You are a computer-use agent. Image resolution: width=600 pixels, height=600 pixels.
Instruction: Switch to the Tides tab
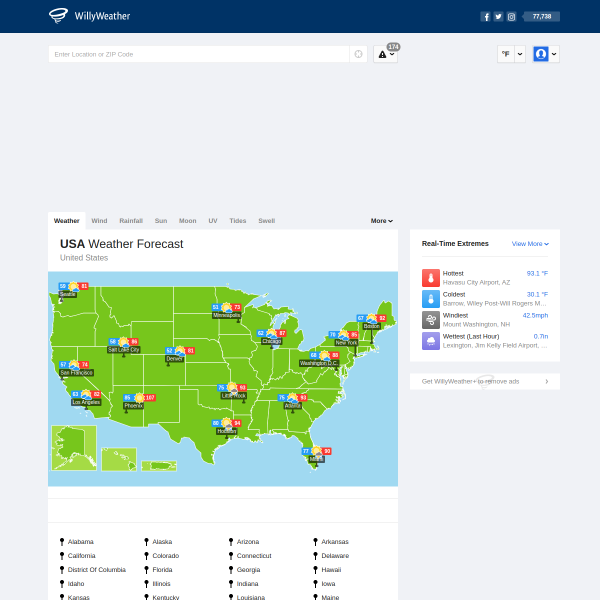(238, 221)
